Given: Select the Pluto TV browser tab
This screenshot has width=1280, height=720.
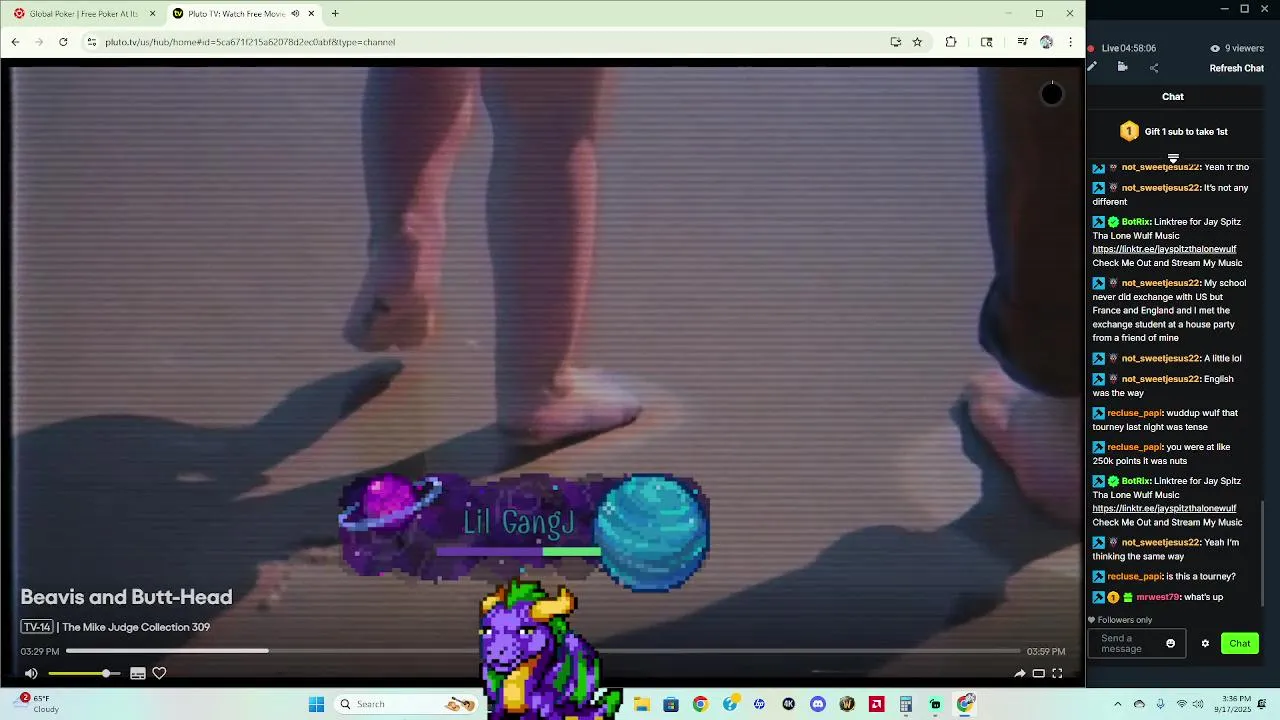Looking at the screenshot, I should click(240, 14).
